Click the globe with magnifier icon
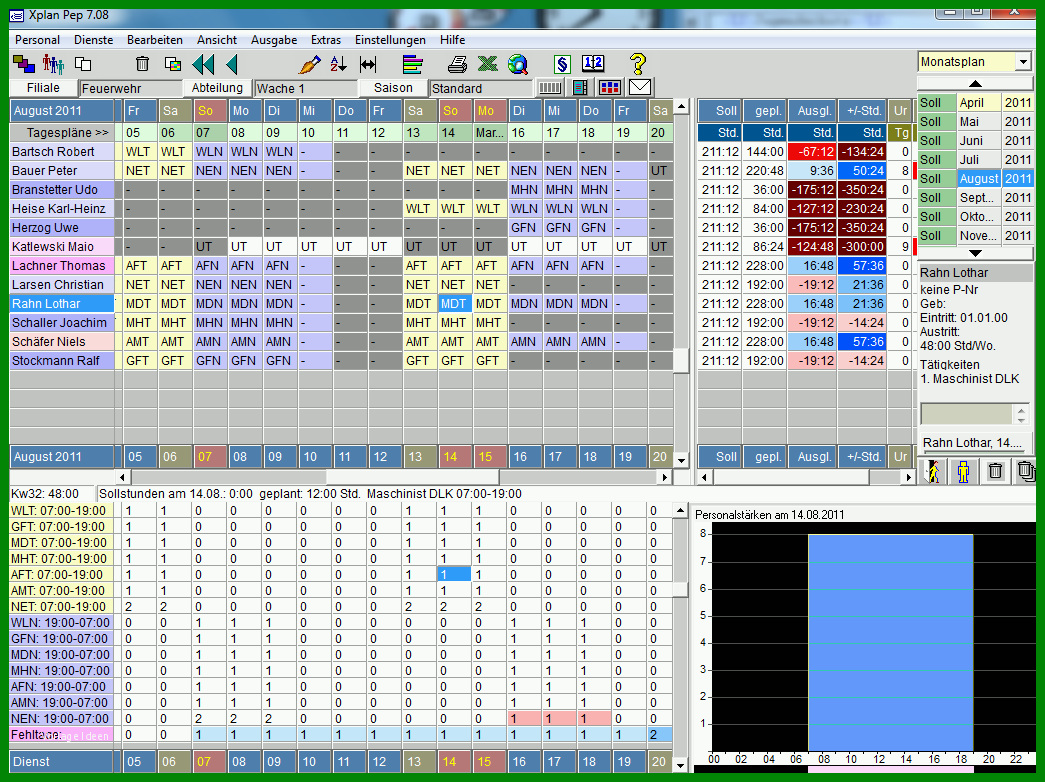1045x782 pixels. [x=518, y=64]
